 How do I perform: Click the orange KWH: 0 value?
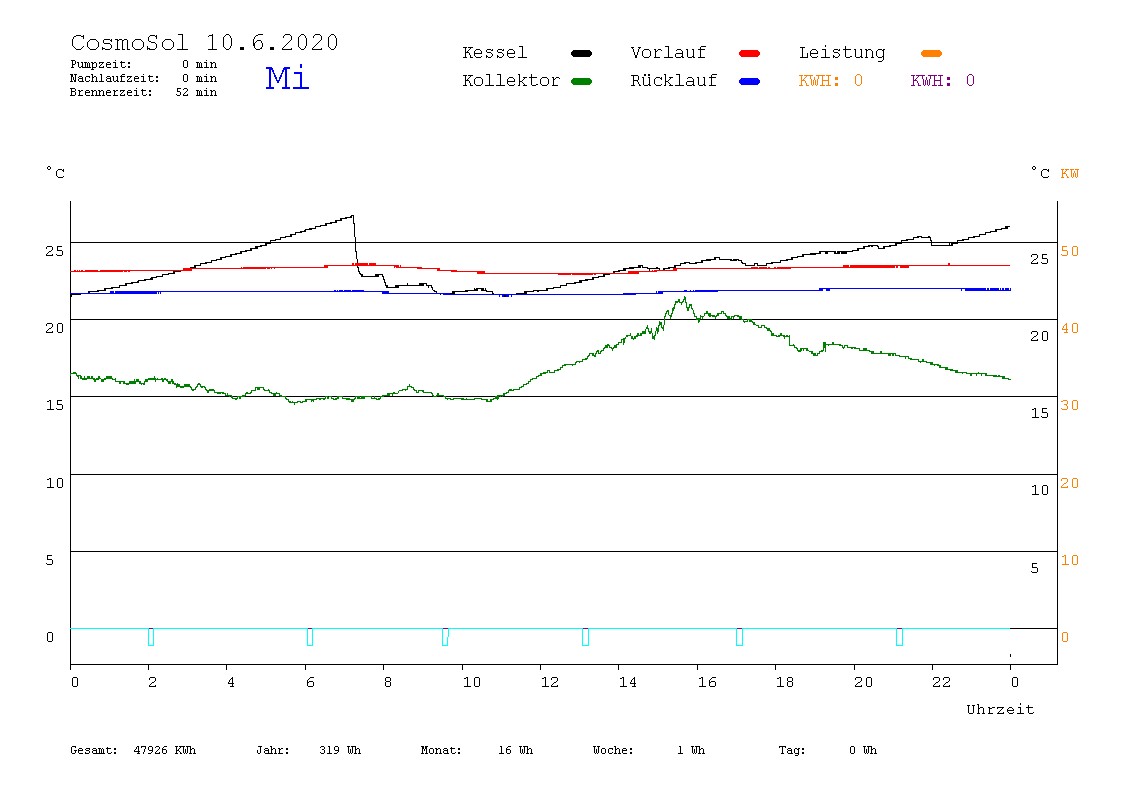[x=830, y=81]
